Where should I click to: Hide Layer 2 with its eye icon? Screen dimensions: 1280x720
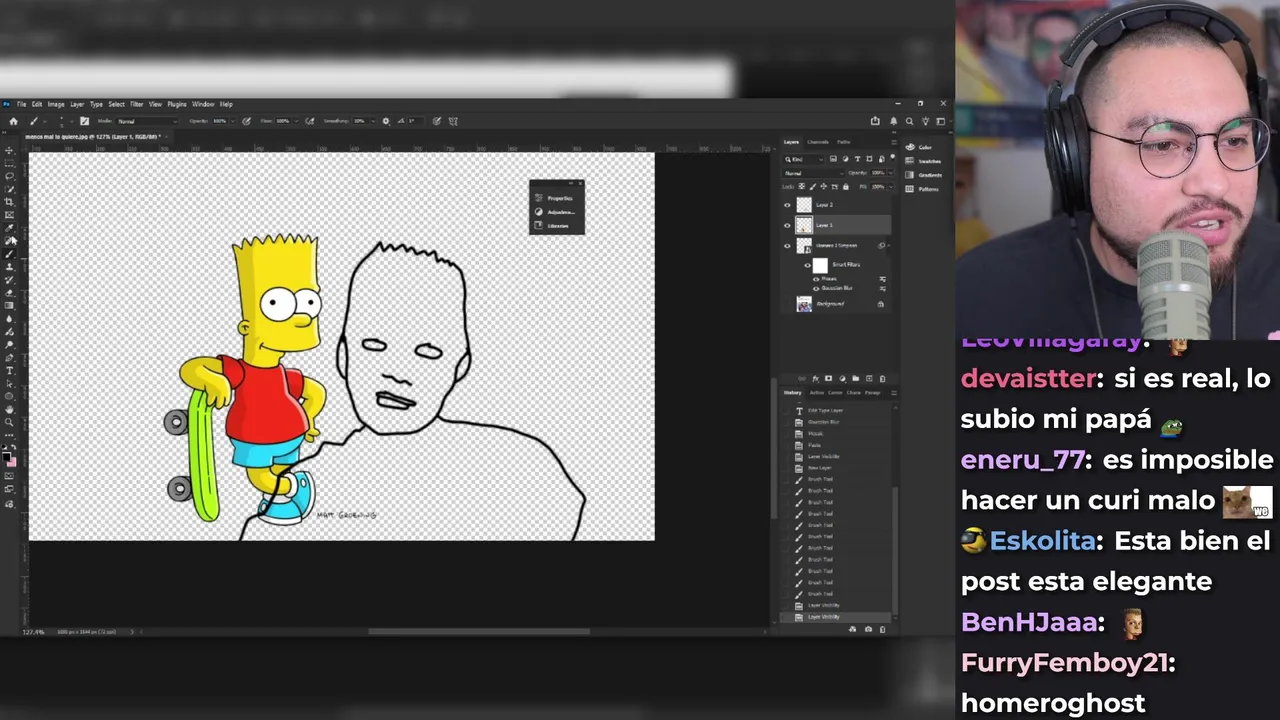pos(787,205)
